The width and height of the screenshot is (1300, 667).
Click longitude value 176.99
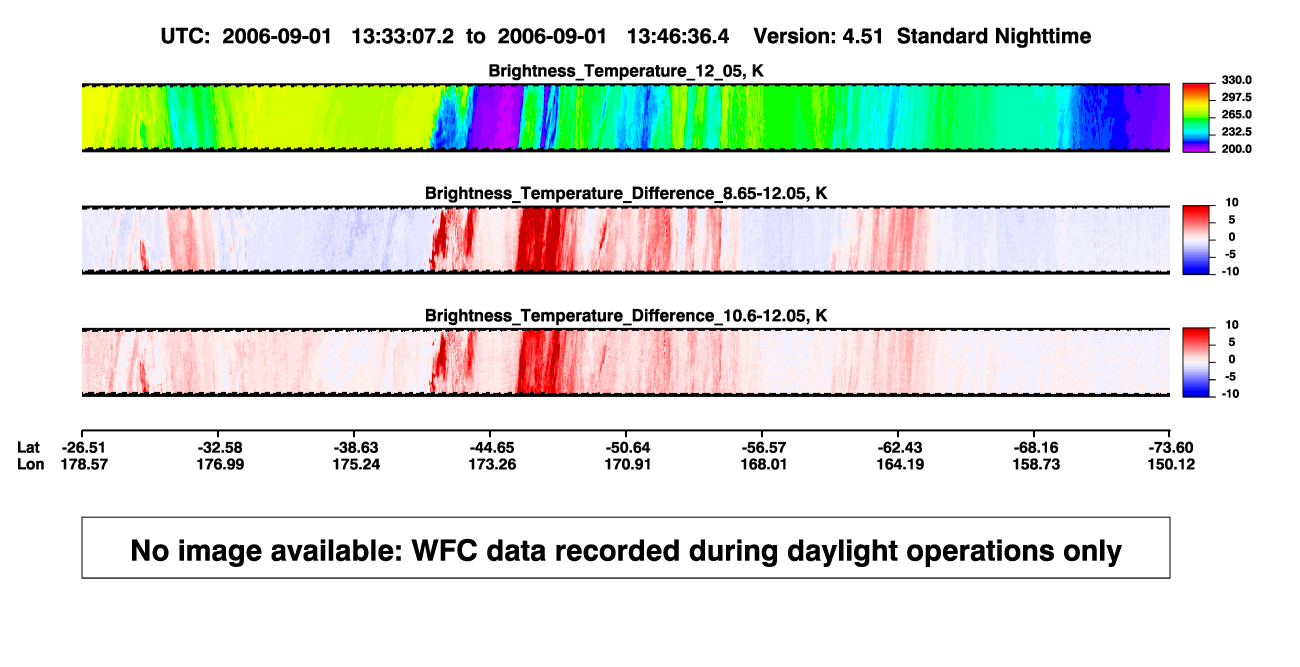[219, 464]
